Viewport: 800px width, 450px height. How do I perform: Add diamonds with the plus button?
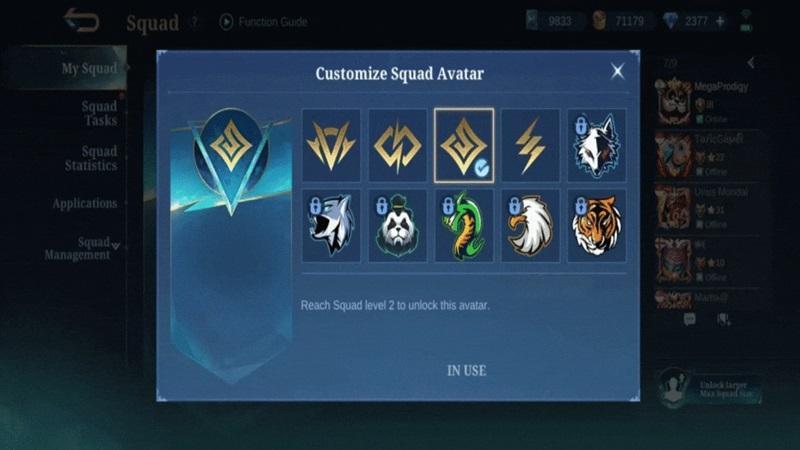coord(720,21)
